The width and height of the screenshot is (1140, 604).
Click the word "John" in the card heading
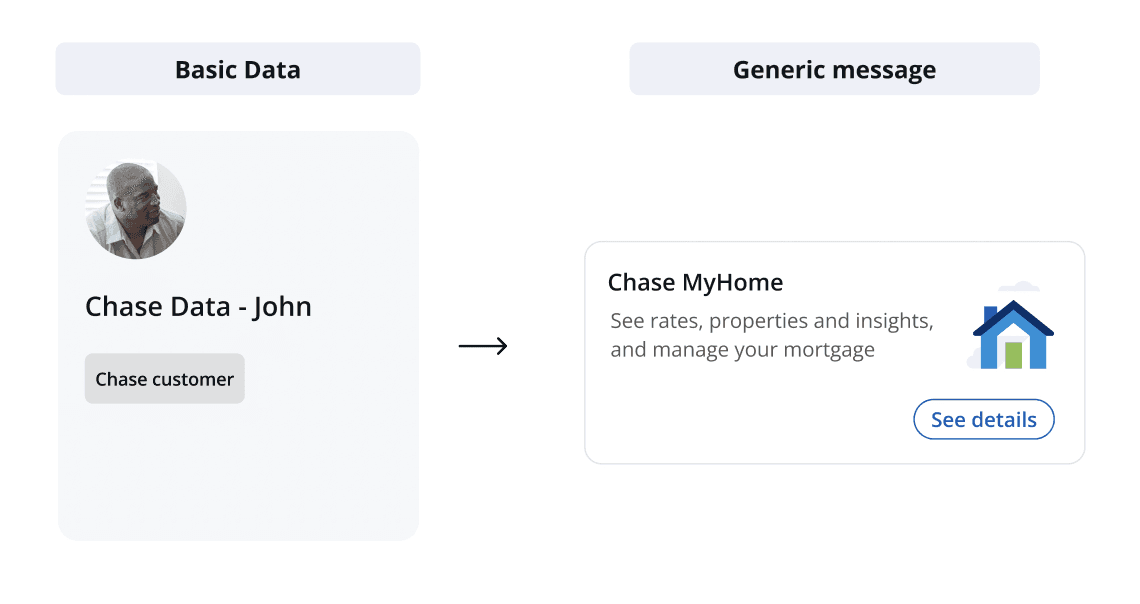(282, 306)
